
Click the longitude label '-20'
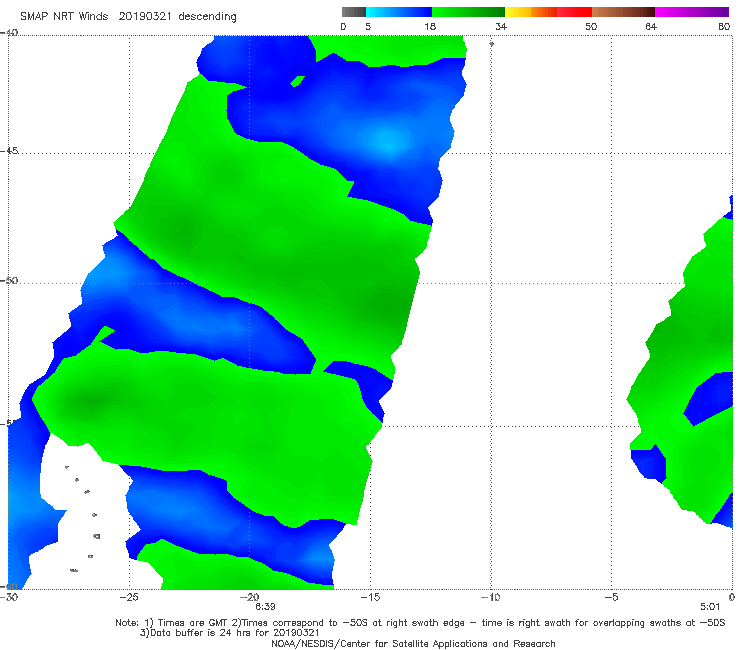(250, 597)
